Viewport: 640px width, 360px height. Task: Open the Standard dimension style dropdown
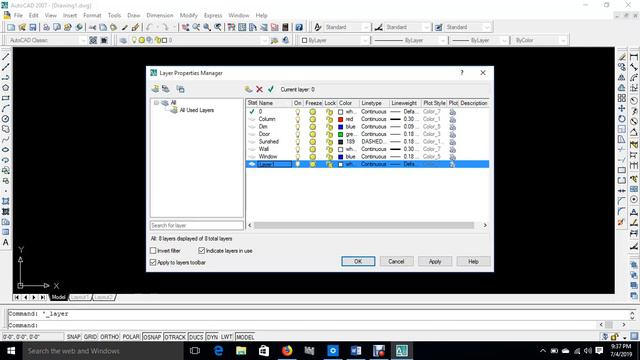click(427, 27)
